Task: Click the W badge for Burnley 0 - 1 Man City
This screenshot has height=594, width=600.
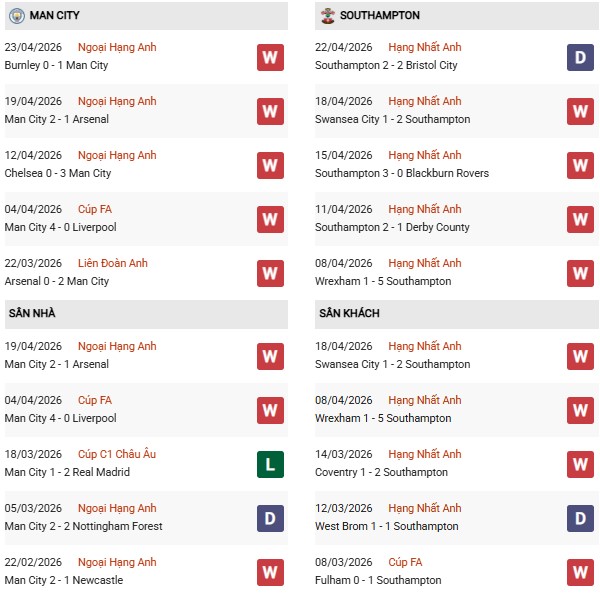Action: [x=270, y=57]
